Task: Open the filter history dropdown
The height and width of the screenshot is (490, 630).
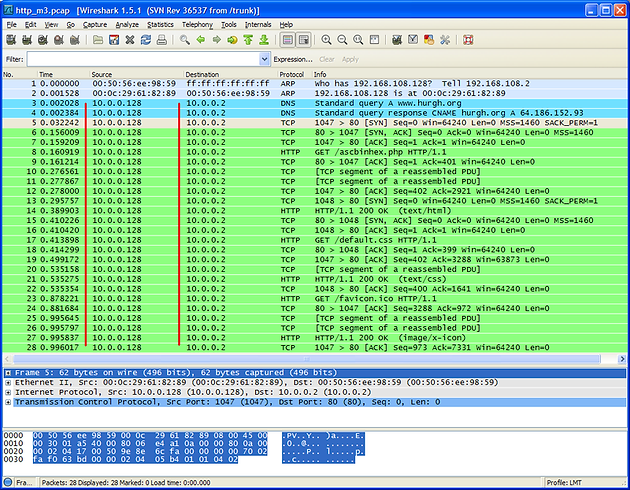Action: (x=264, y=59)
